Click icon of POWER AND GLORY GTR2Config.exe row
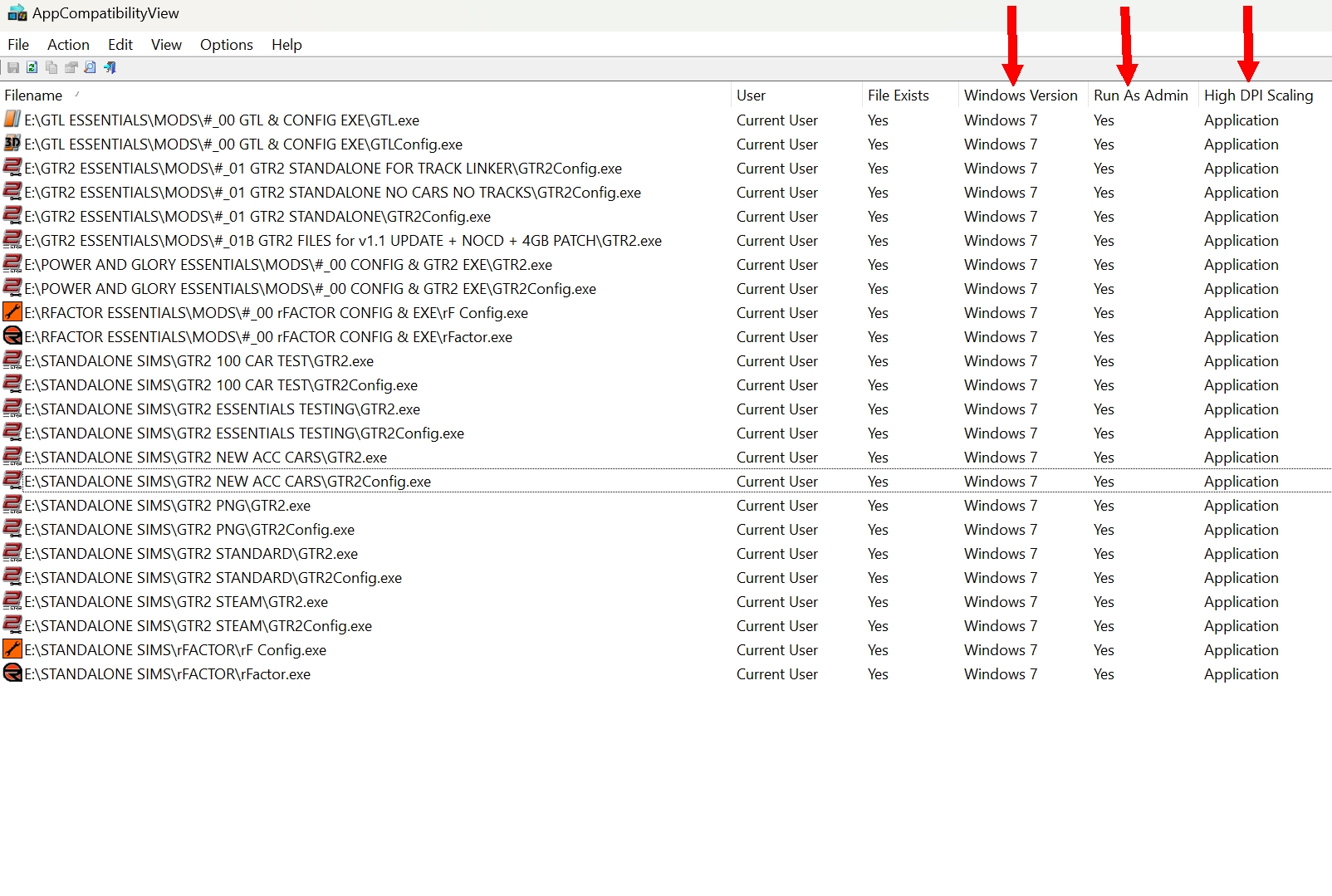The image size is (1332, 896). [12, 288]
